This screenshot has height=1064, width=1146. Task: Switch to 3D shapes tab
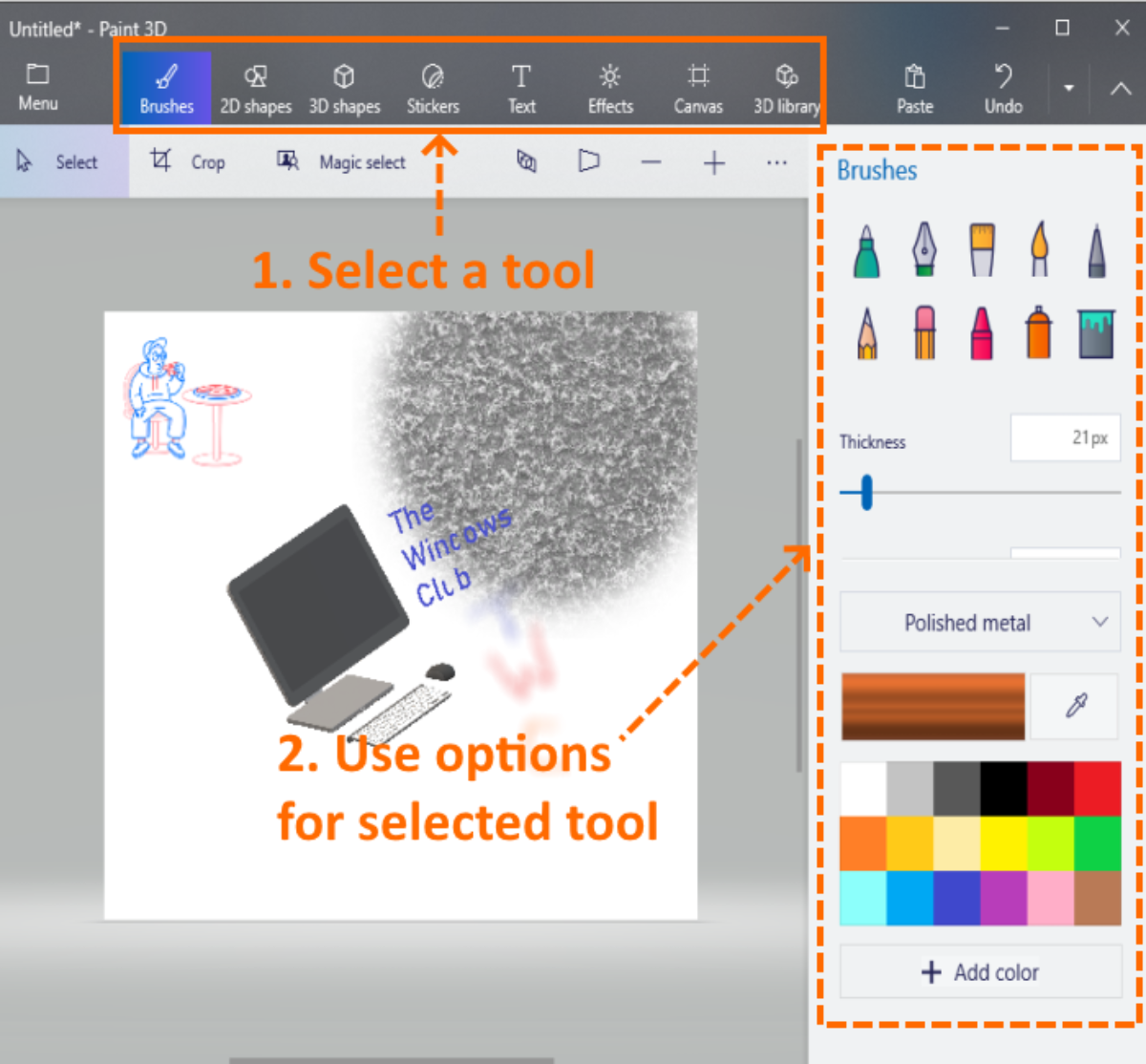[x=344, y=89]
